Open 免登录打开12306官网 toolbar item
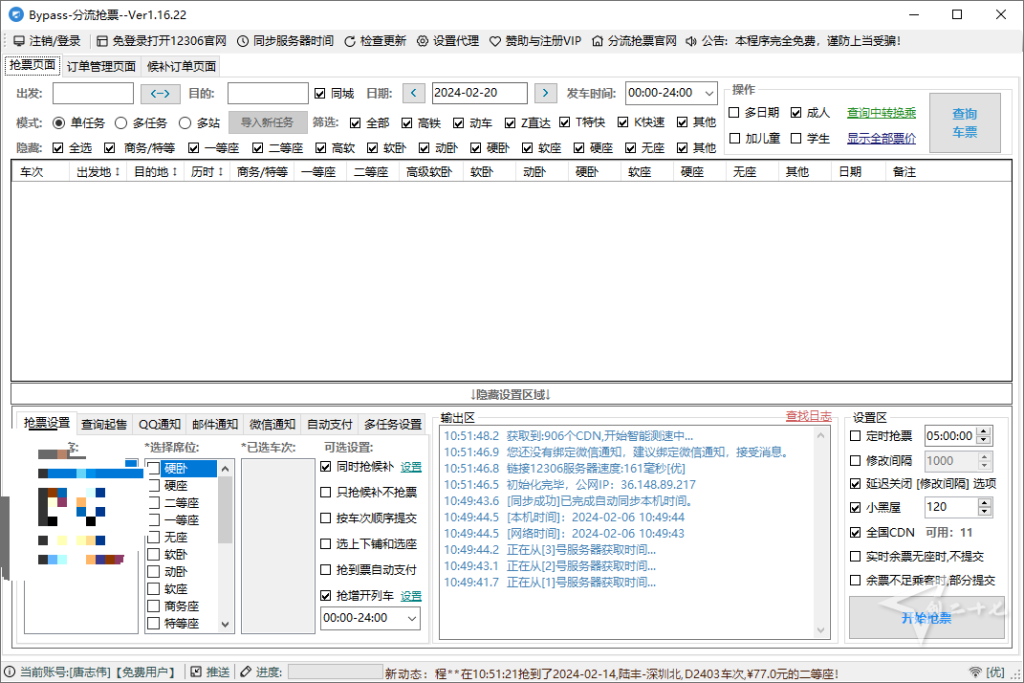This screenshot has height=683, width=1024. (x=161, y=41)
